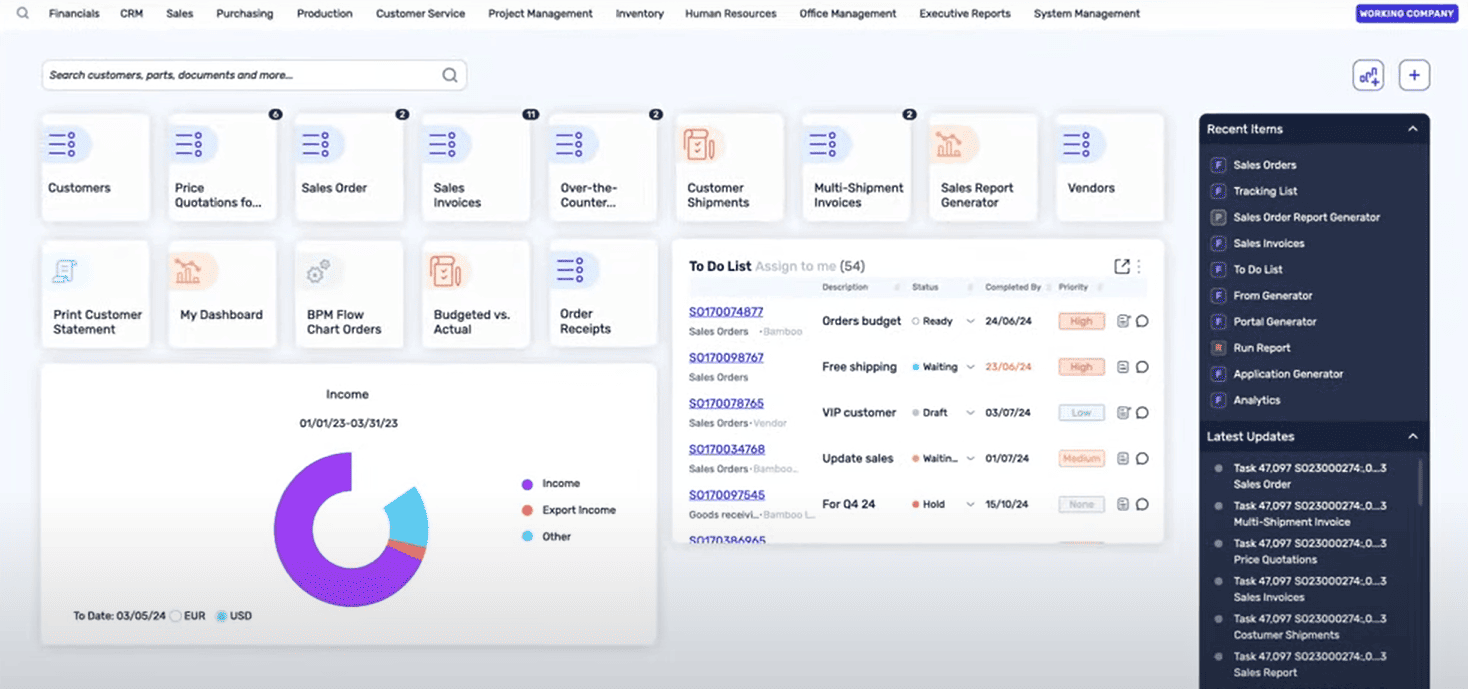Collapse the Latest Updates panel
This screenshot has width=1468, height=689.
pos(1413,437)
